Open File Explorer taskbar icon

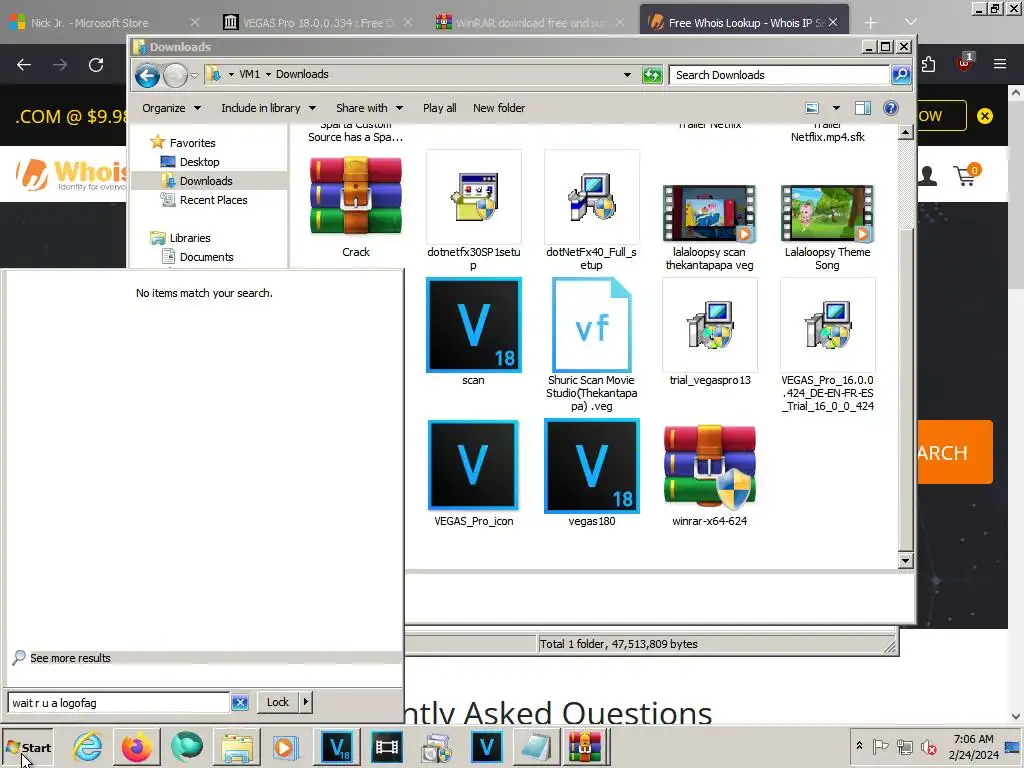pos(236,746)
